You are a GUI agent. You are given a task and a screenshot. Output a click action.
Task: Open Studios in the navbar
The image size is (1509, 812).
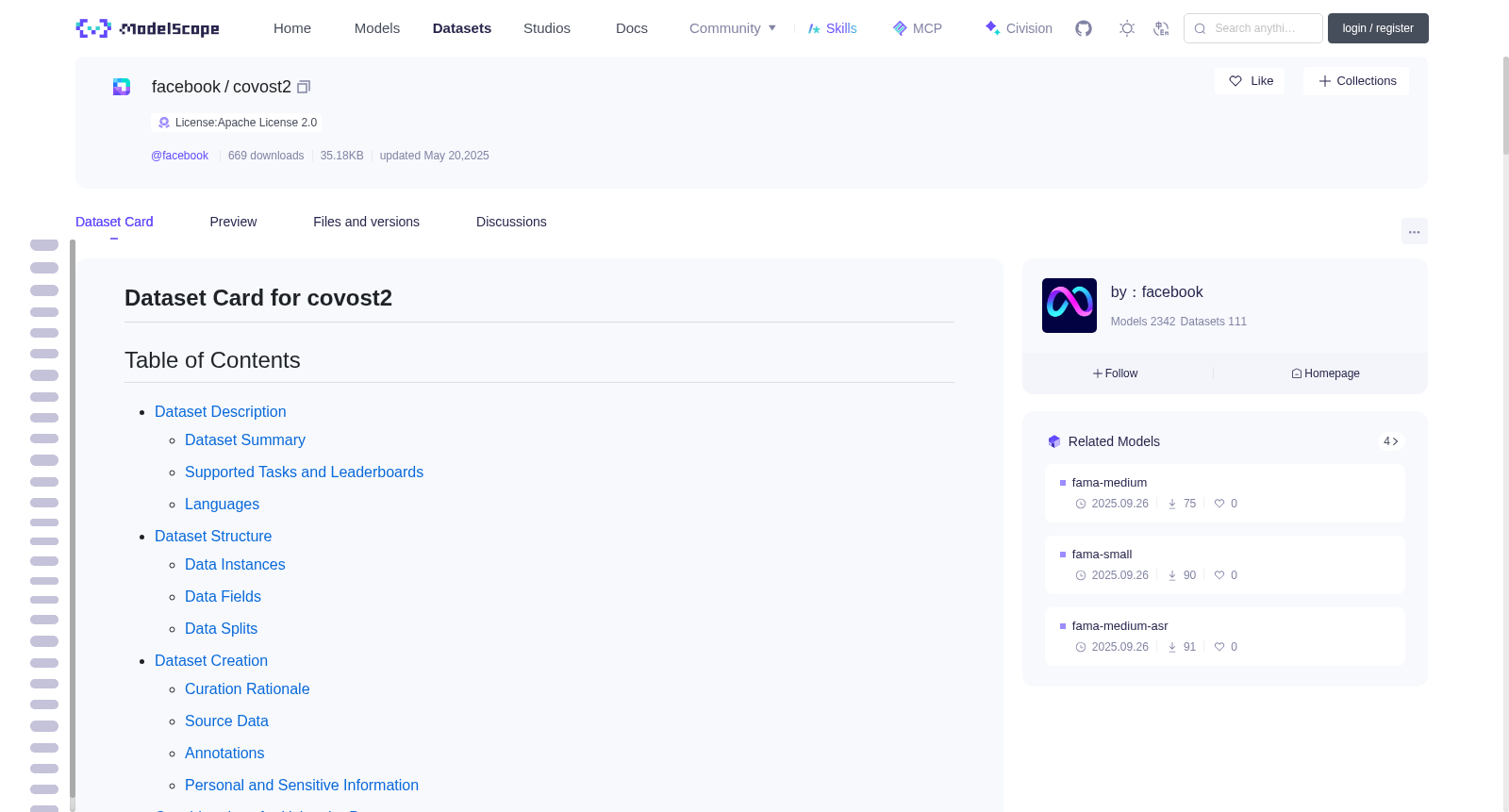coord(547,28)
